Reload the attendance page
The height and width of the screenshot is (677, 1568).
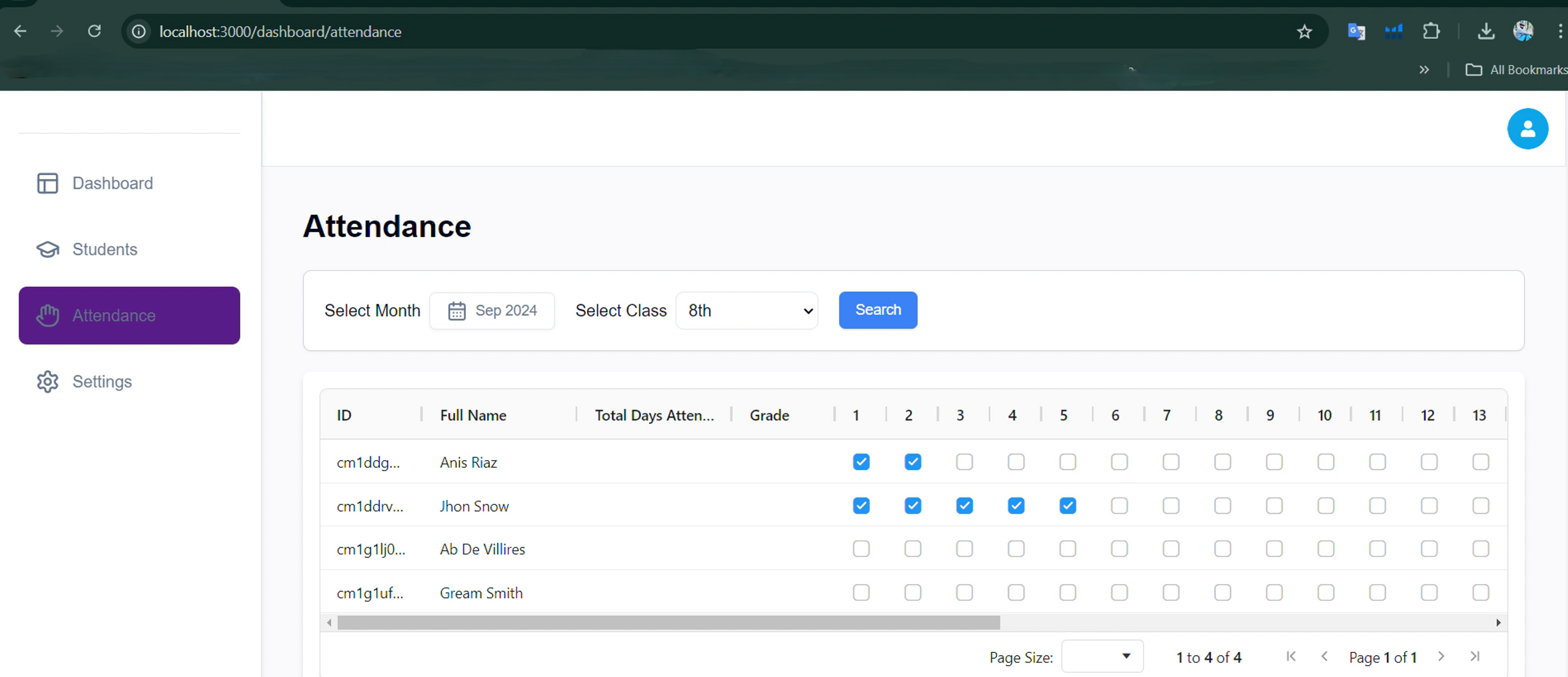94,31
